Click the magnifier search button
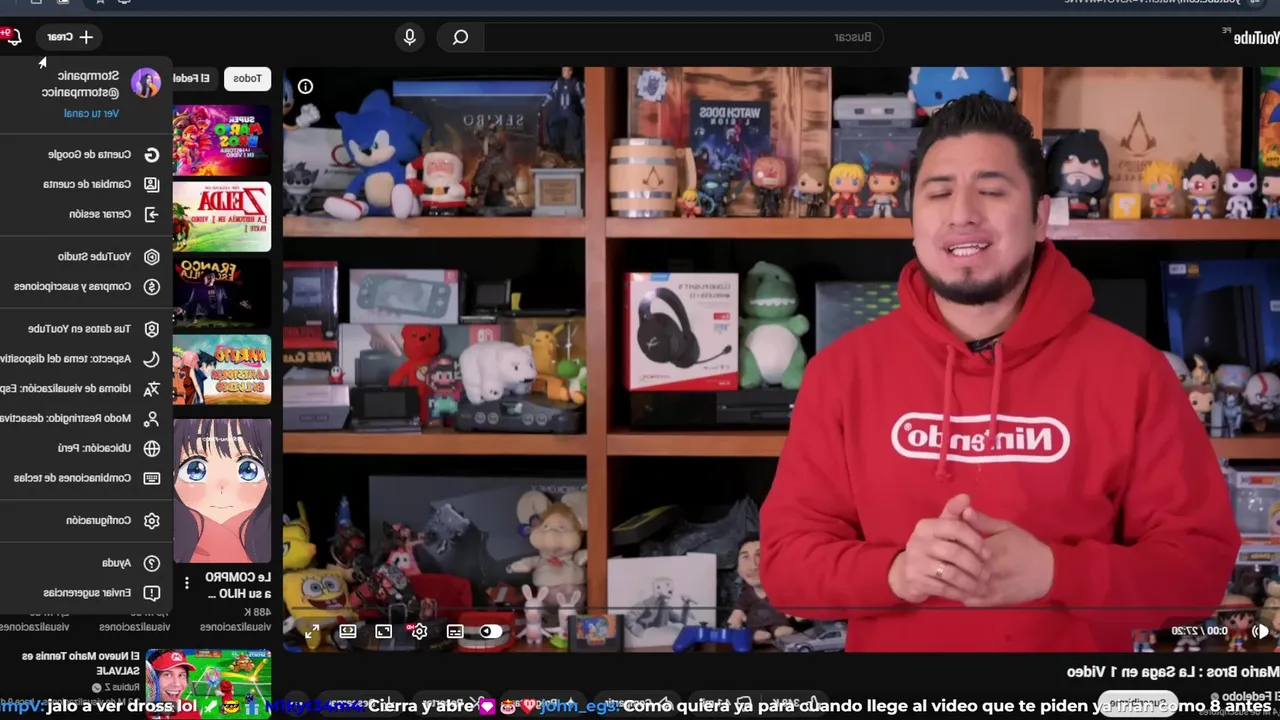Viewport: 1280px width, 720px height. 460,37
